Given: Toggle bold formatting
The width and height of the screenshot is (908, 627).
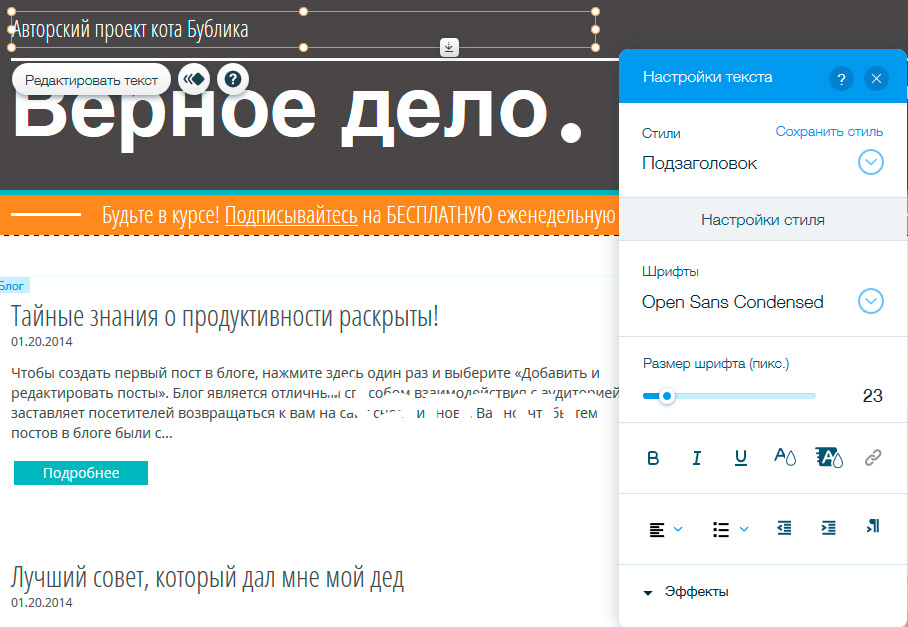Looking at the screenshot, I should tap(653, 458).
